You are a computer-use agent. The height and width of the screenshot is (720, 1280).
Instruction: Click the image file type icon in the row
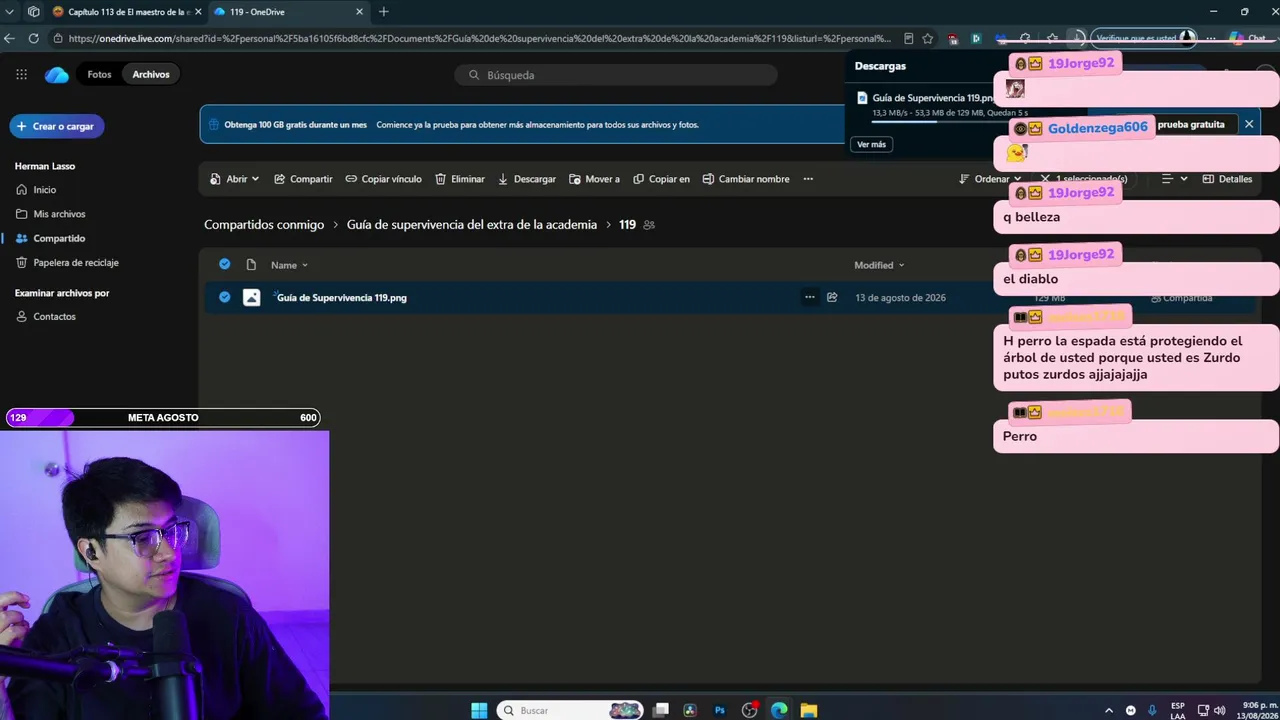click(x=251, y=297)
